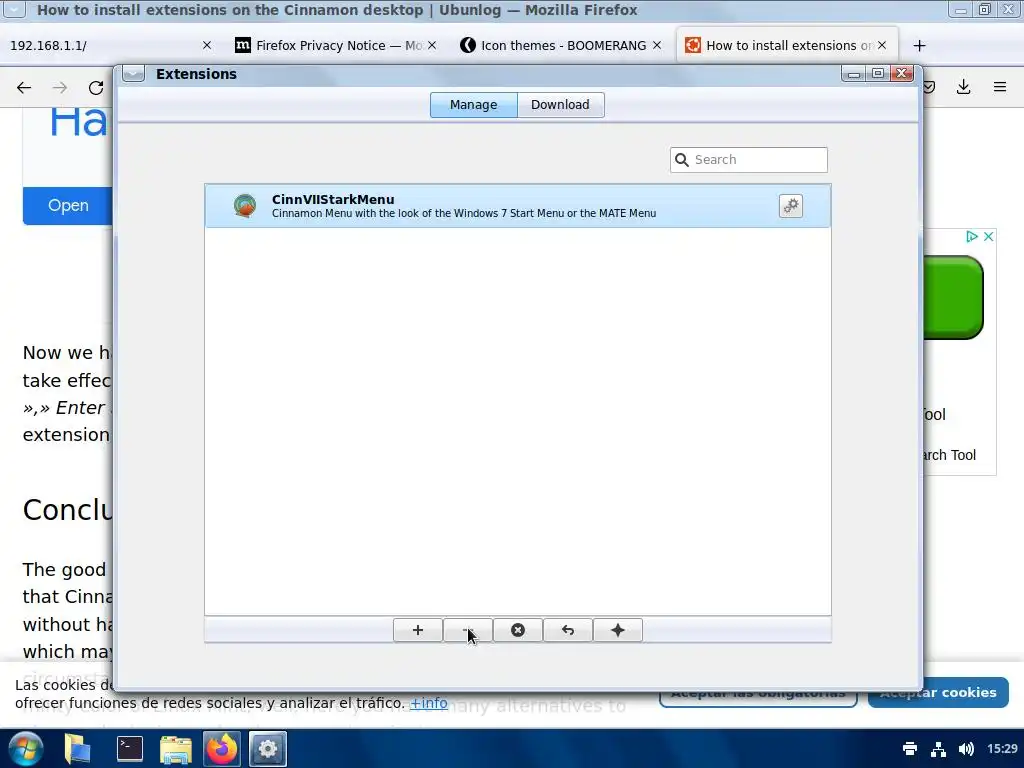This screenshot has width=1024, height=768.
Task: Open Firefox downloads panel
Action: pyautogui.click(x=963, y=87)
